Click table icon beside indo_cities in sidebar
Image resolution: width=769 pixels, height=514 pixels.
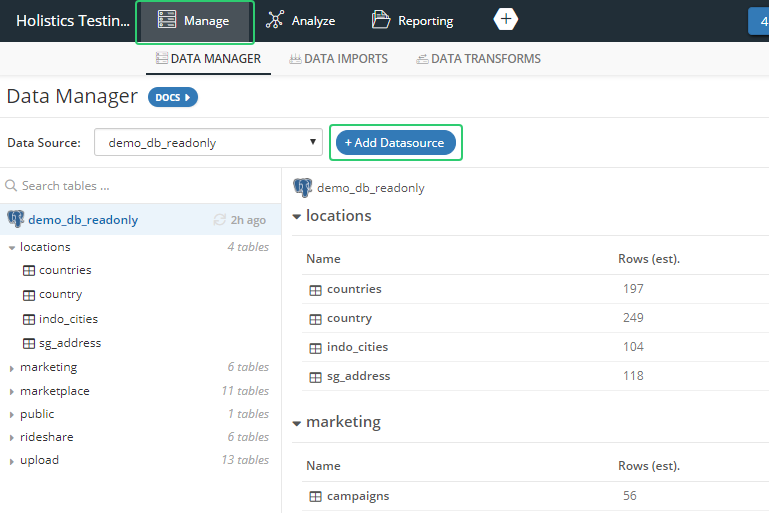[29, 320]
